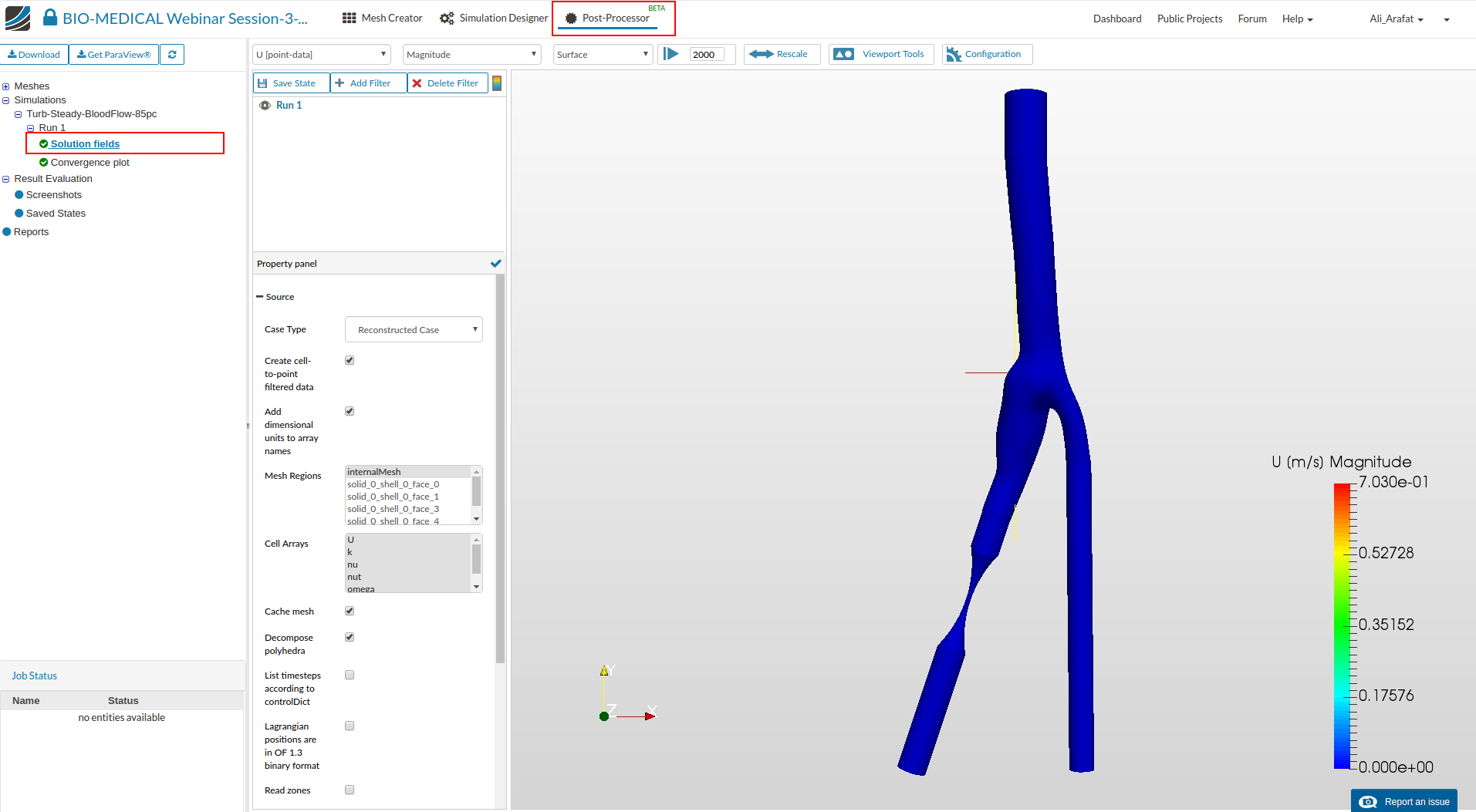
Task: Toggle Run 1 visibility eye icon
Action: pos(265,106)
